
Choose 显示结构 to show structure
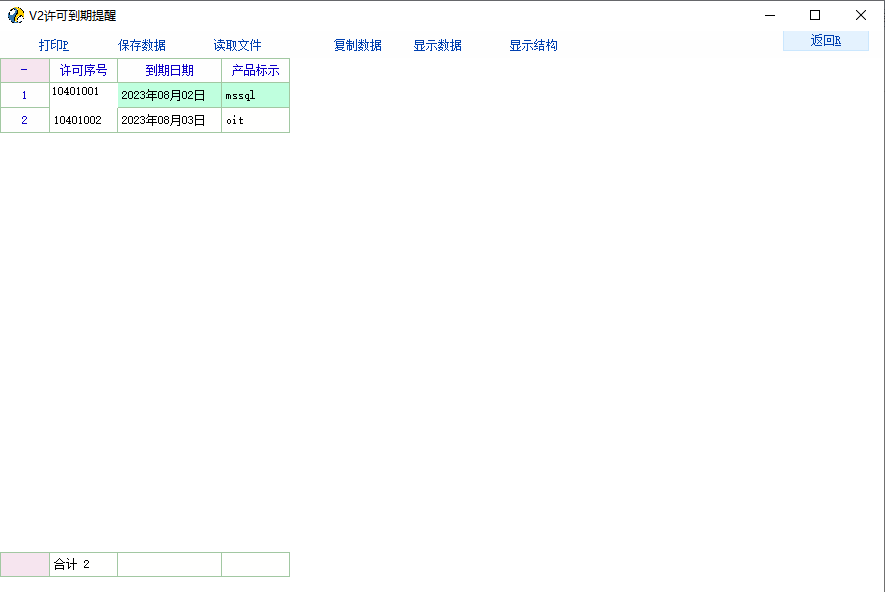[533, 45]
